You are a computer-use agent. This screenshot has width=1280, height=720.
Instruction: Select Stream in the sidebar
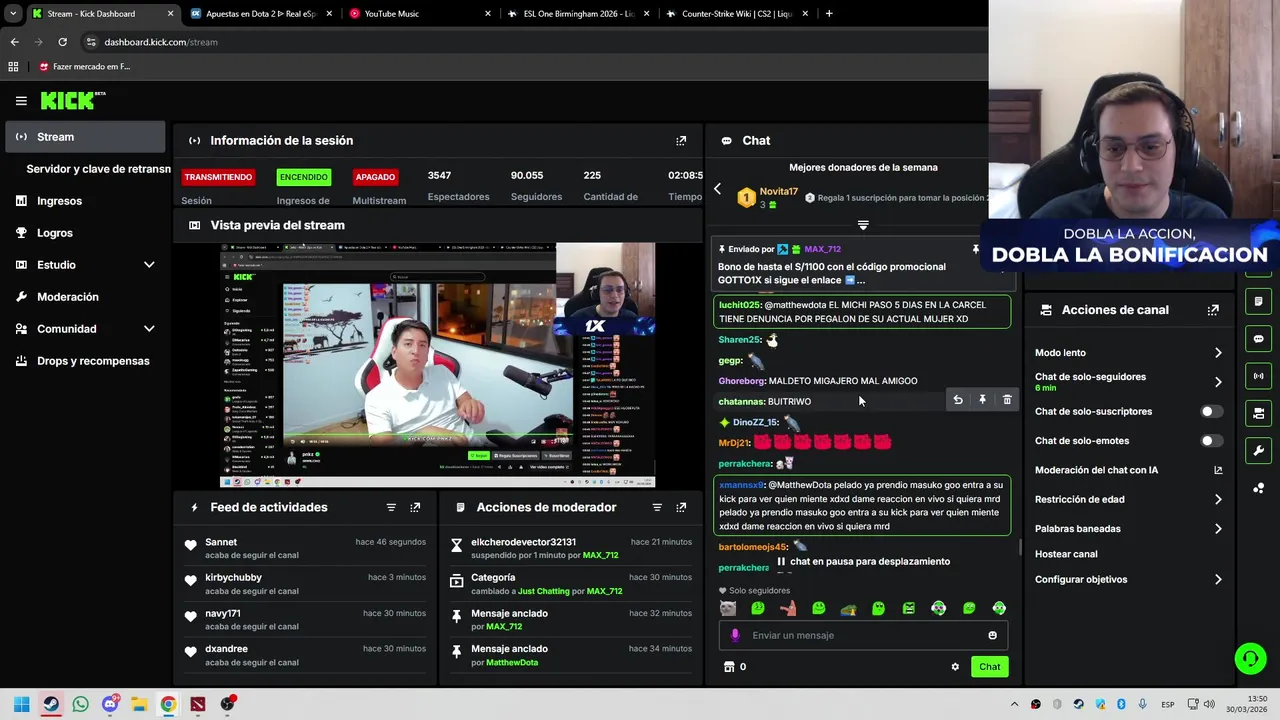coord(85,137)
